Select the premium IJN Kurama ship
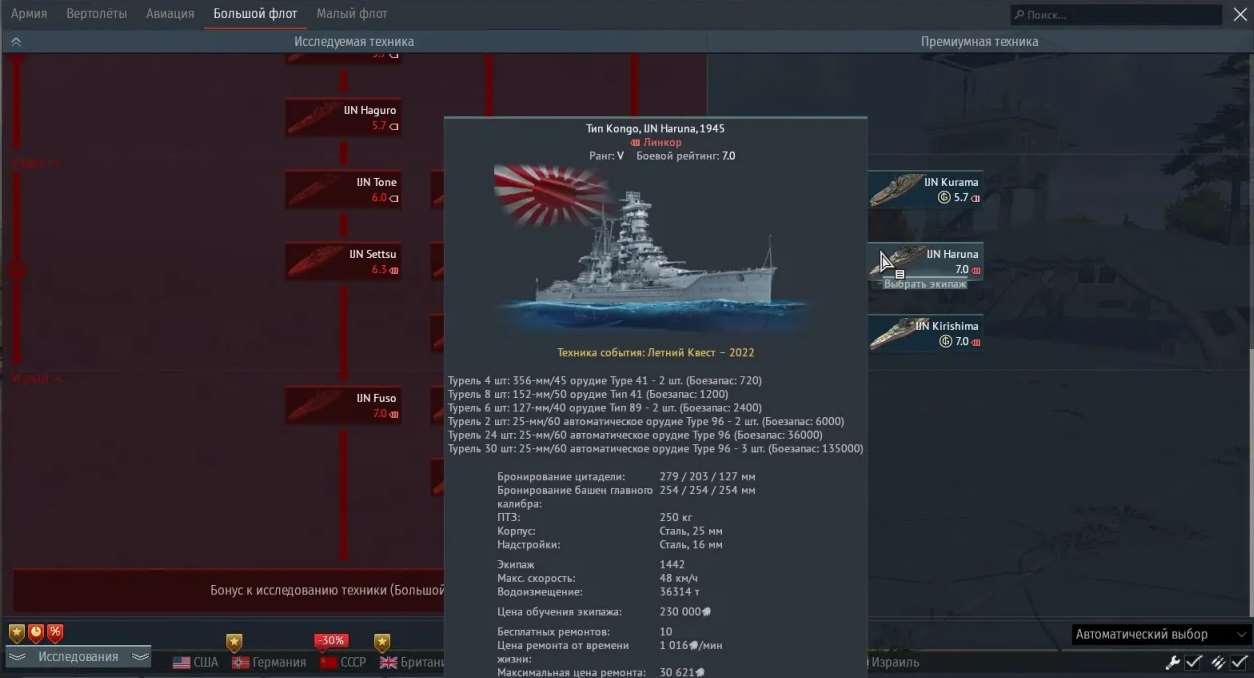Image resolution: width=1254 pixels, height=678 pixels. point(925,189)
